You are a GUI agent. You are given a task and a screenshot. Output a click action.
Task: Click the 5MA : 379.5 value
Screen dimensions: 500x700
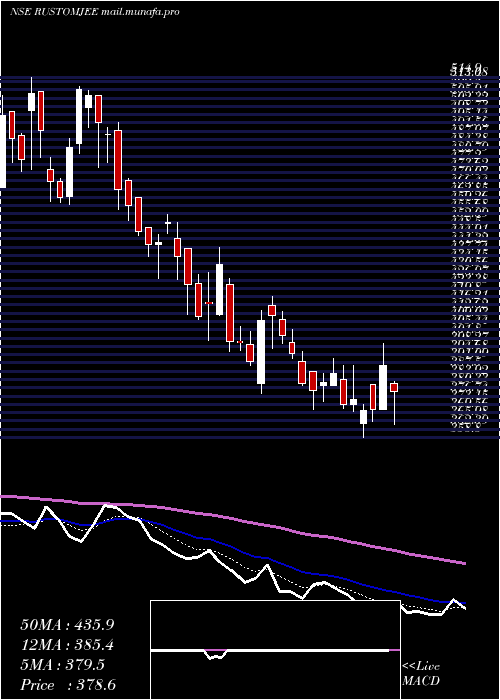point(62,665)
